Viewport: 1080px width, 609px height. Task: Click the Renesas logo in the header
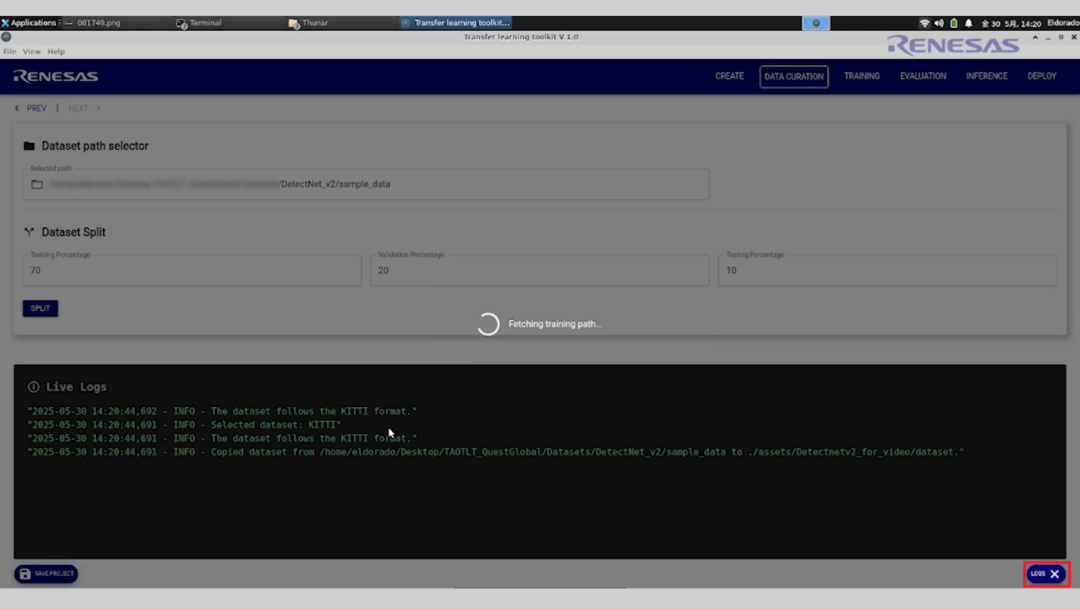(56, 76)
